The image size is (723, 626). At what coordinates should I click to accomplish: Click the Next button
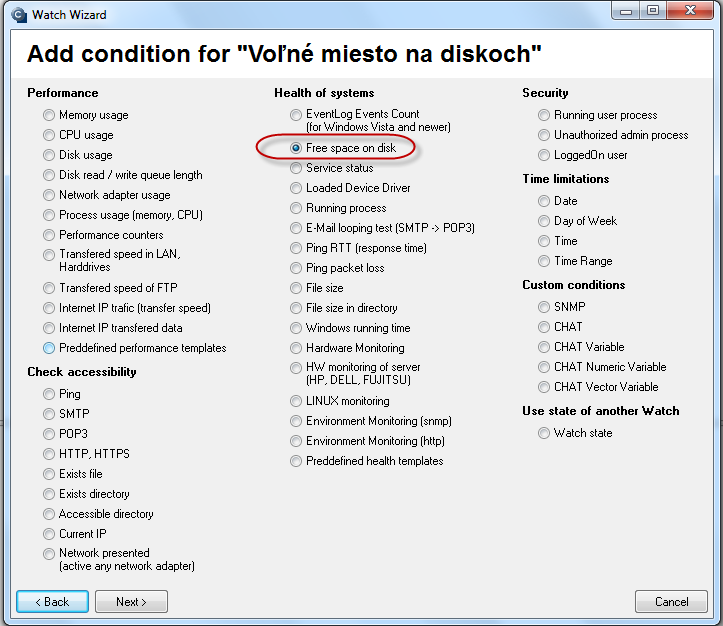(131, 602)
